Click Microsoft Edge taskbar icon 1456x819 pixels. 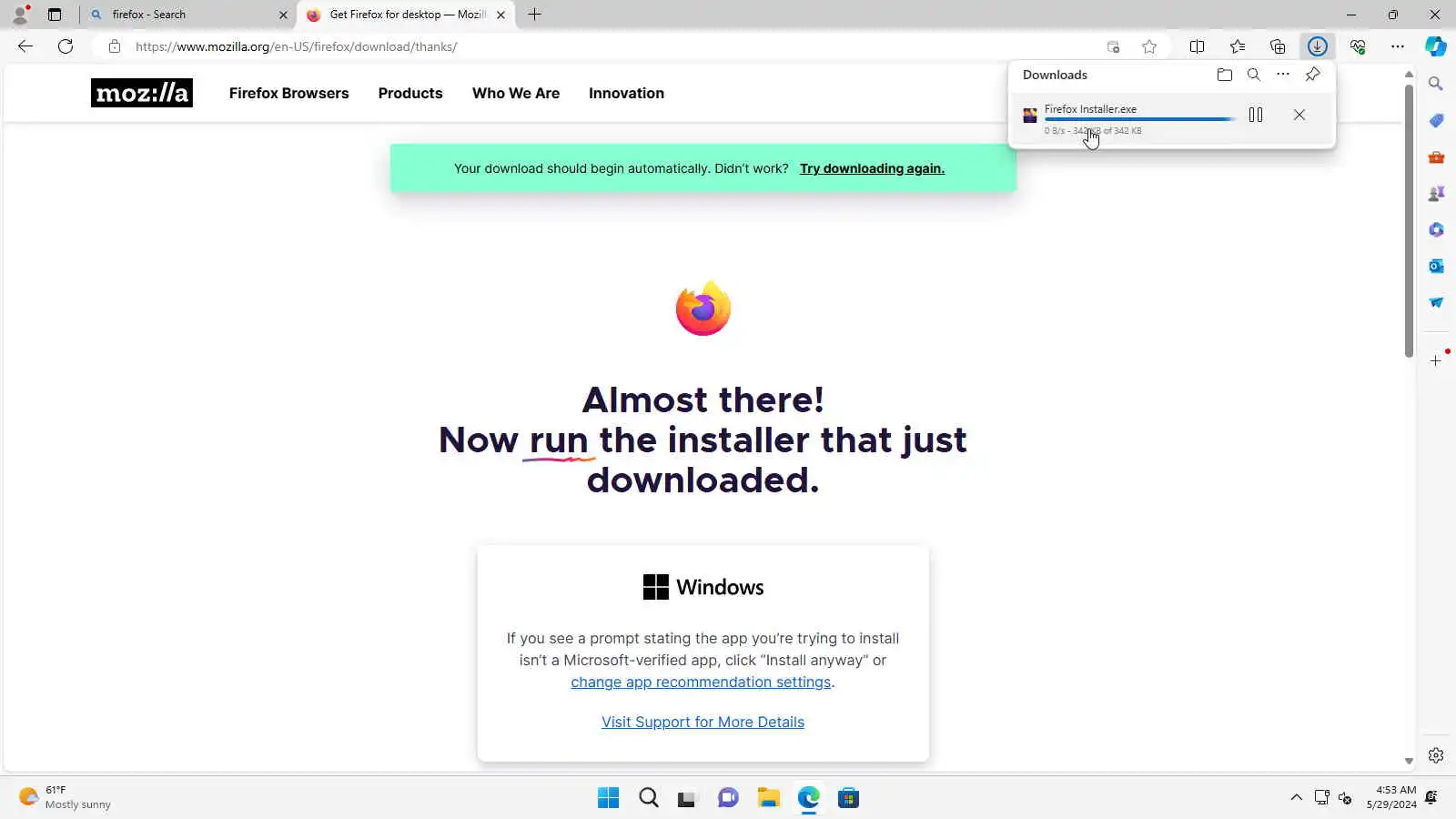coord(809,798)
